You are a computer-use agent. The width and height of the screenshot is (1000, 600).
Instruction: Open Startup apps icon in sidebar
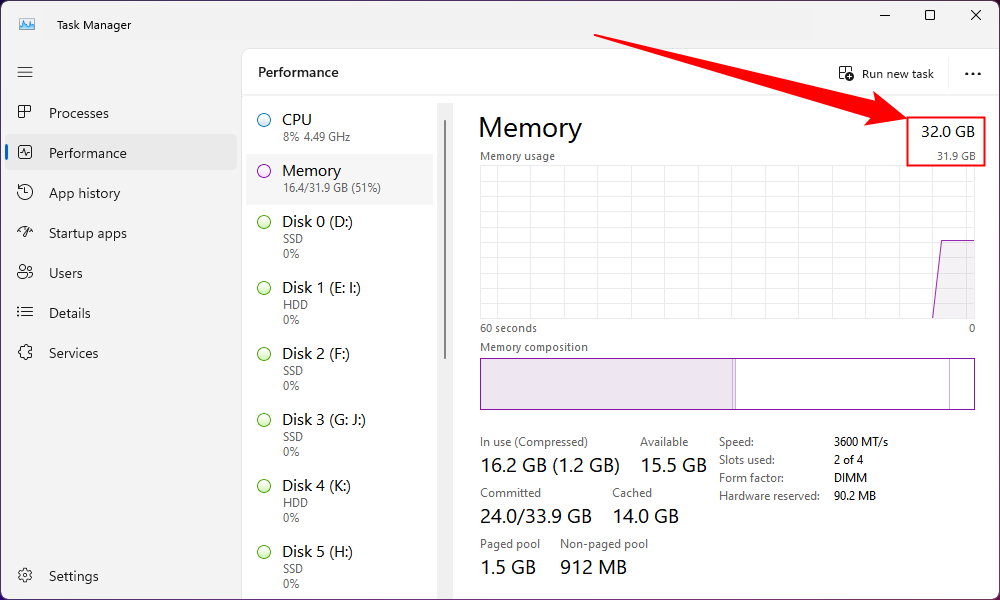point(25,233)
